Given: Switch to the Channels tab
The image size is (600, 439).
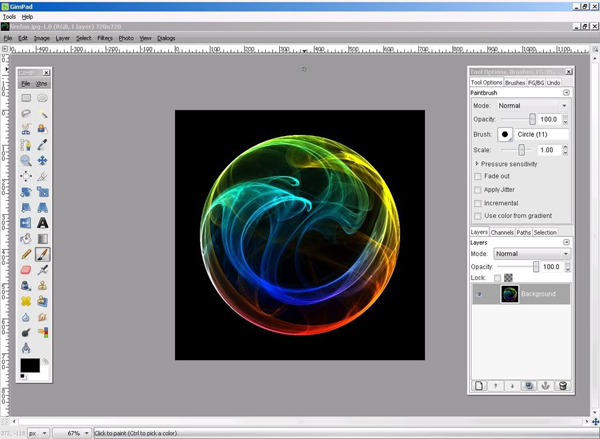Looking at the screenshot, I should [x=502, y=232].
